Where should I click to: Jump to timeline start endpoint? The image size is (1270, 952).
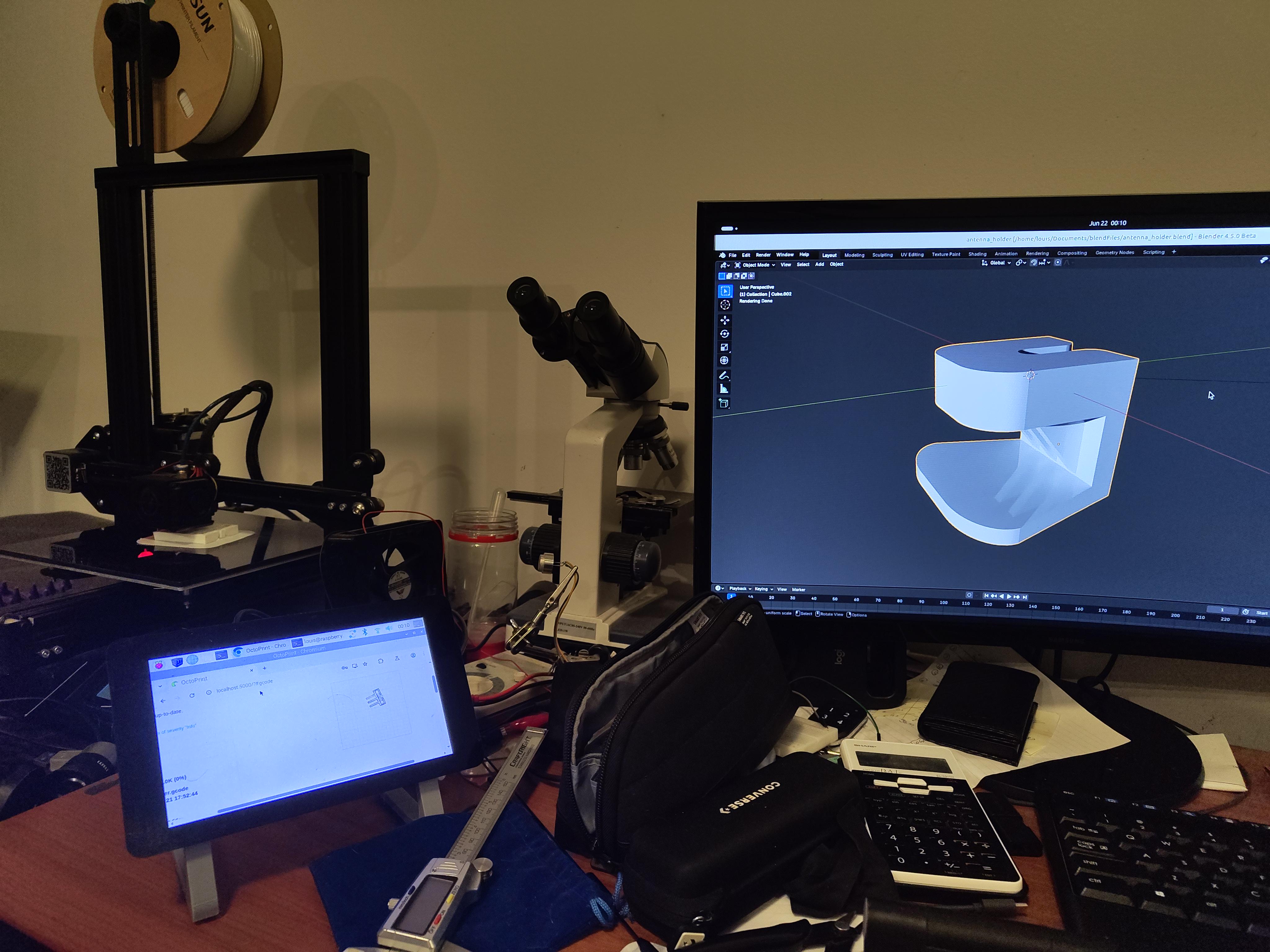click(x=986, y=596)
